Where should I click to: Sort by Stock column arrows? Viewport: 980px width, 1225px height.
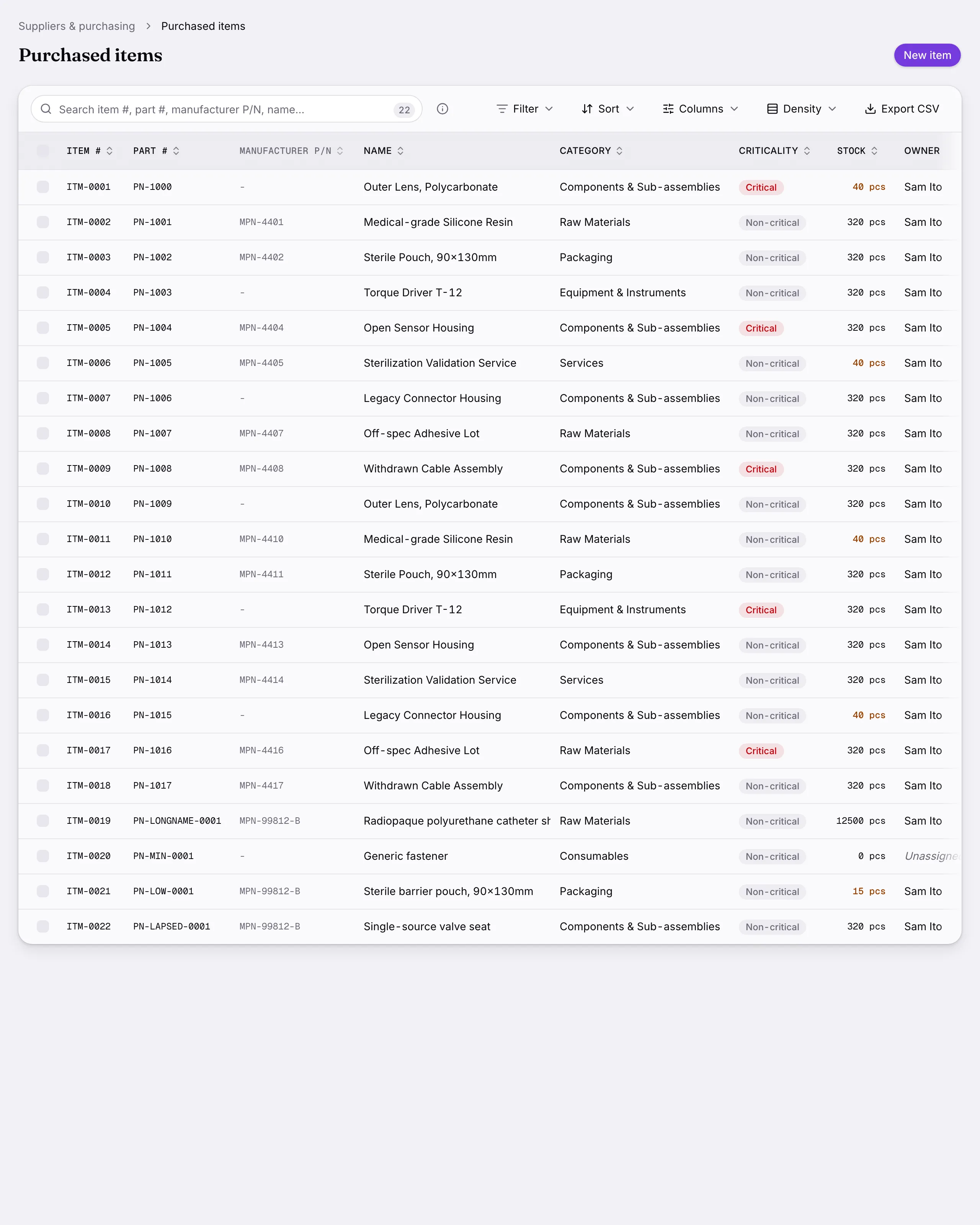click(874, 151)
